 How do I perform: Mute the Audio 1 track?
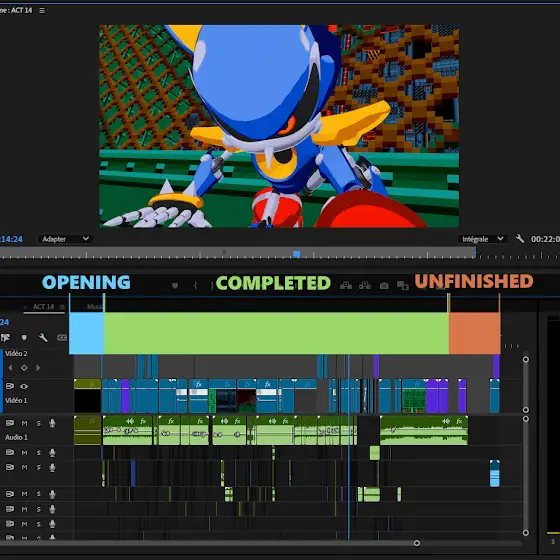point(24,423)
